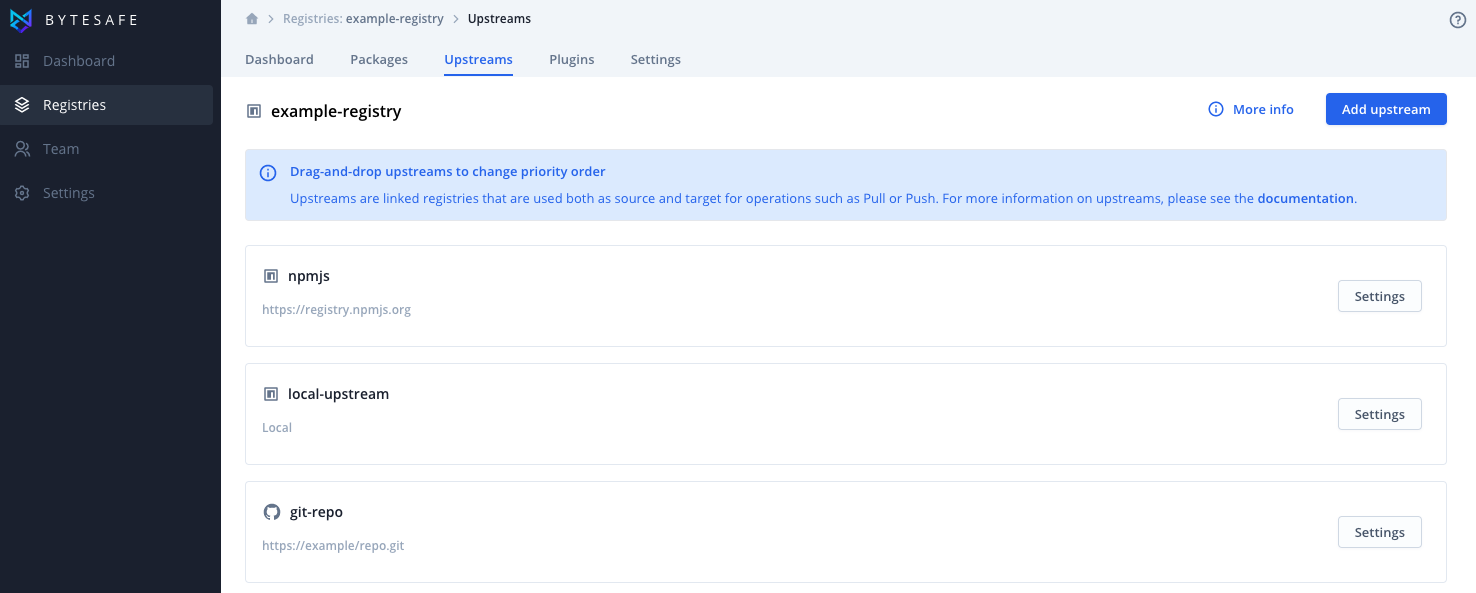Click the Registries layers icon in sidebar
1476x593 pixels.
(22, 105)
